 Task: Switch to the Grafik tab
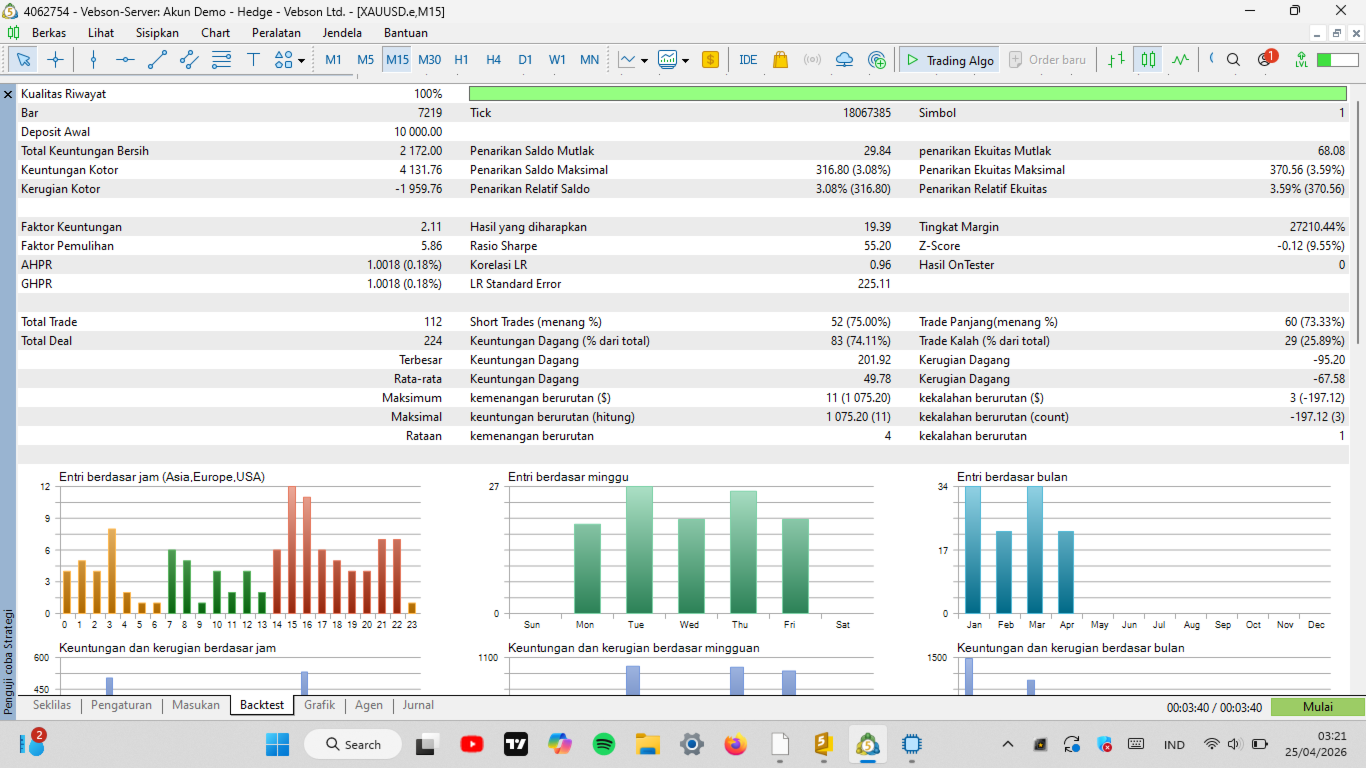[x=319, y=705]
